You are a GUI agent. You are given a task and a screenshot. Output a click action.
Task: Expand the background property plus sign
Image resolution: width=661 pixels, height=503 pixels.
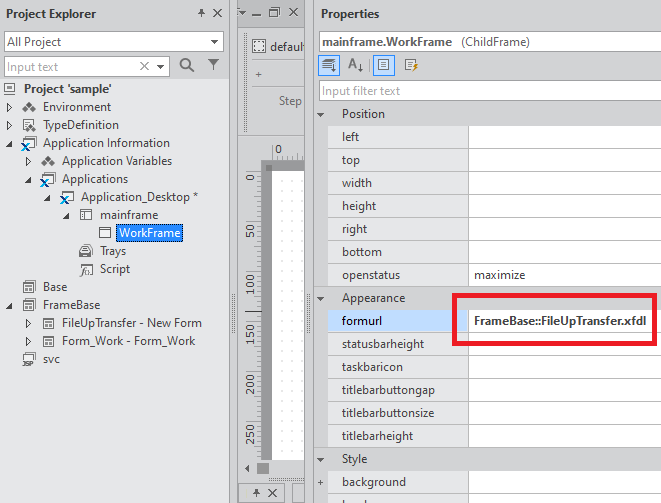pos(322,482)
